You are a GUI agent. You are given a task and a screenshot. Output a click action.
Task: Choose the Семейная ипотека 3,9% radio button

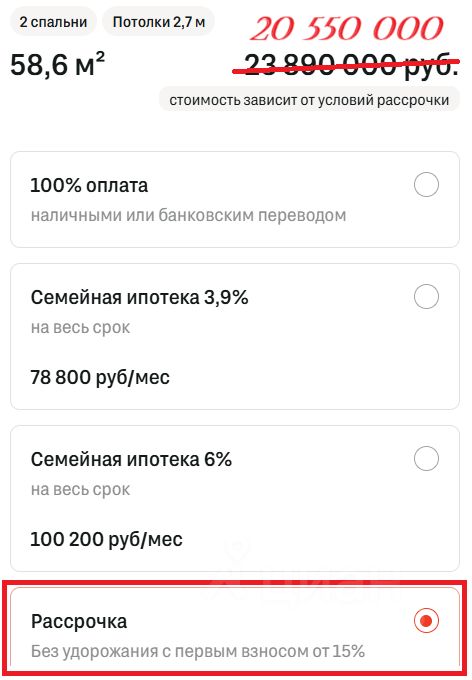point(426,297)
